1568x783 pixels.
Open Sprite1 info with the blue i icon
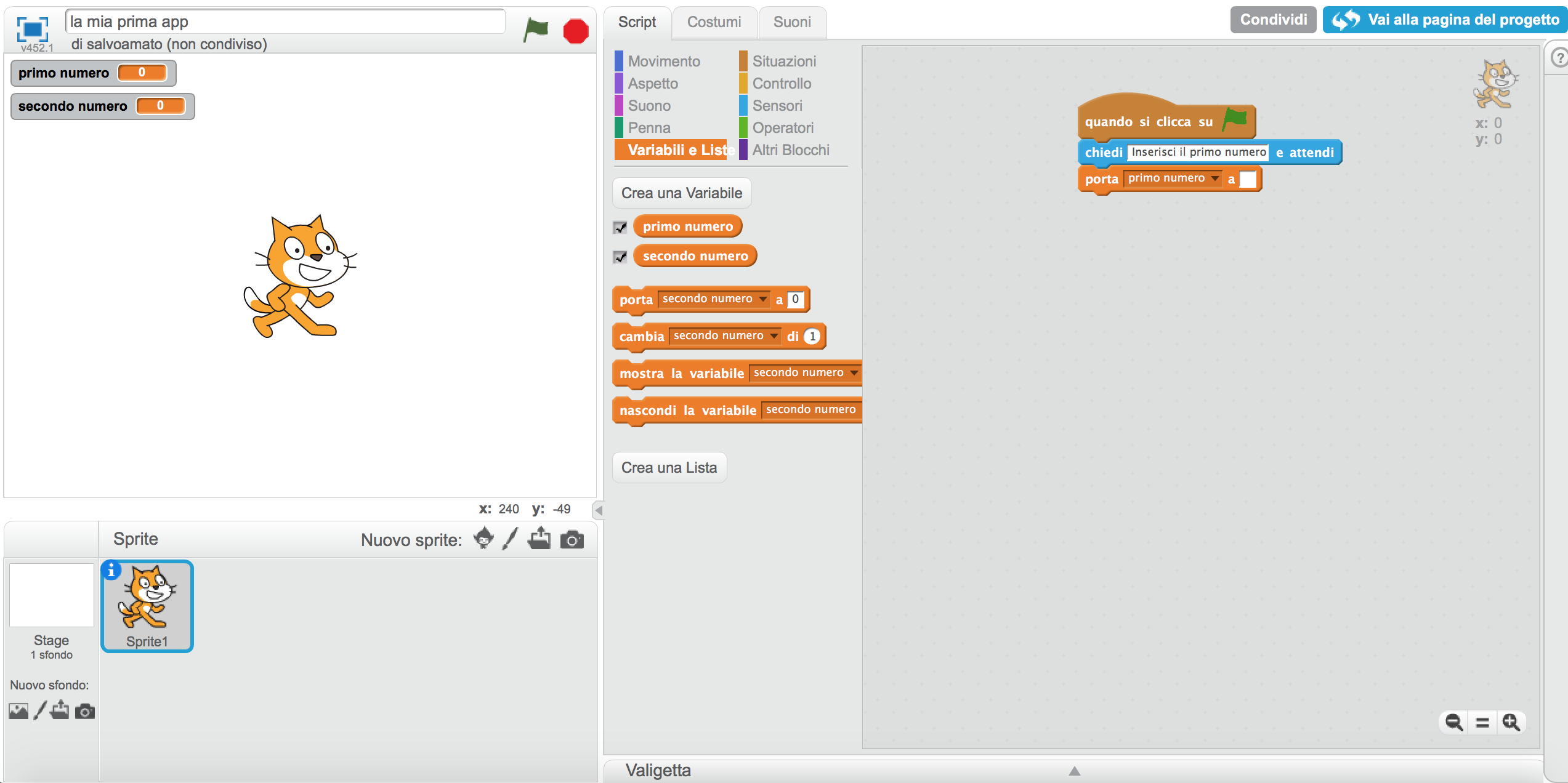(x=111, y=571)
